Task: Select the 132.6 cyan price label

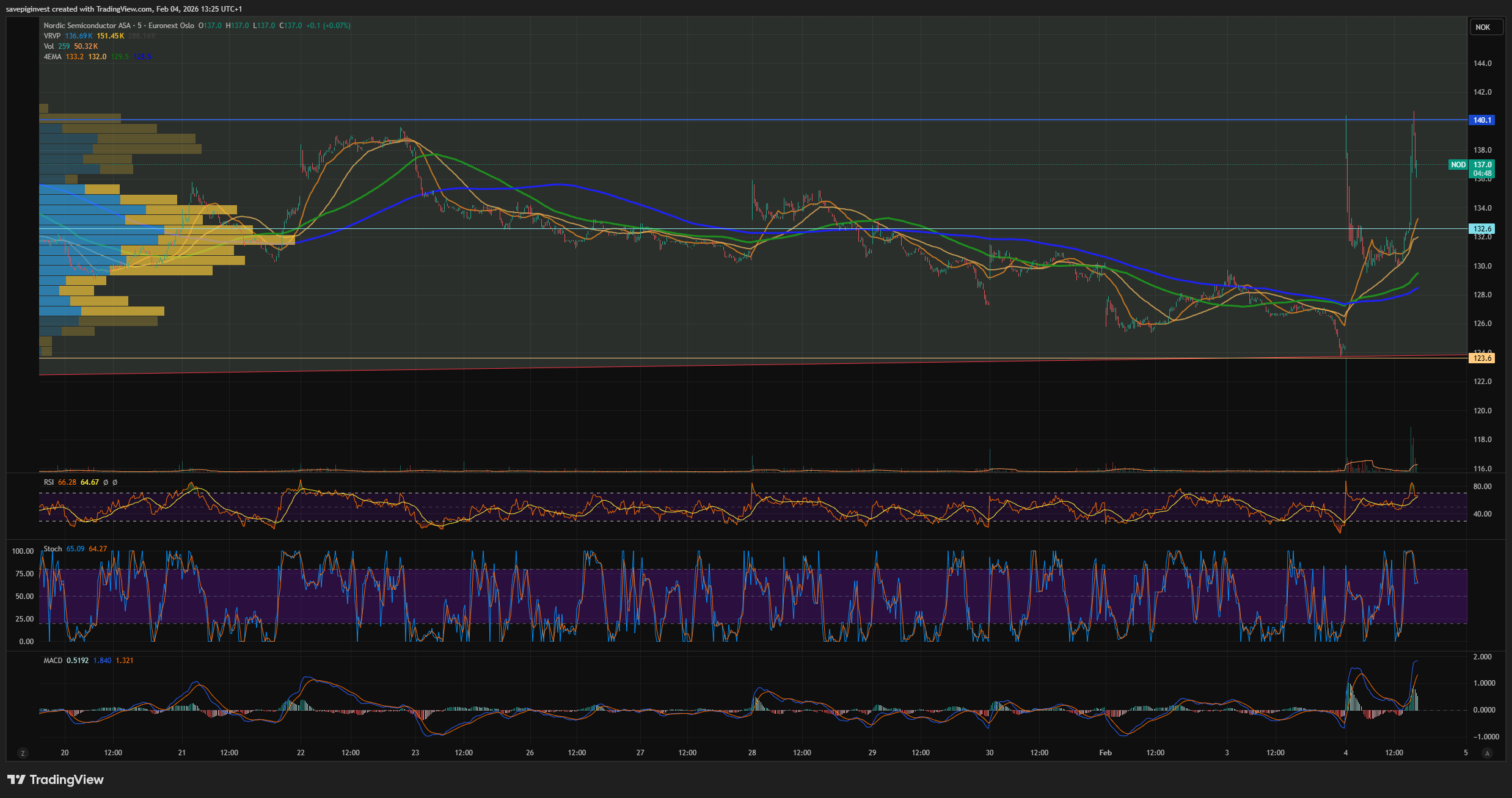Action: pyautogui.click(x=1481, y=229)
